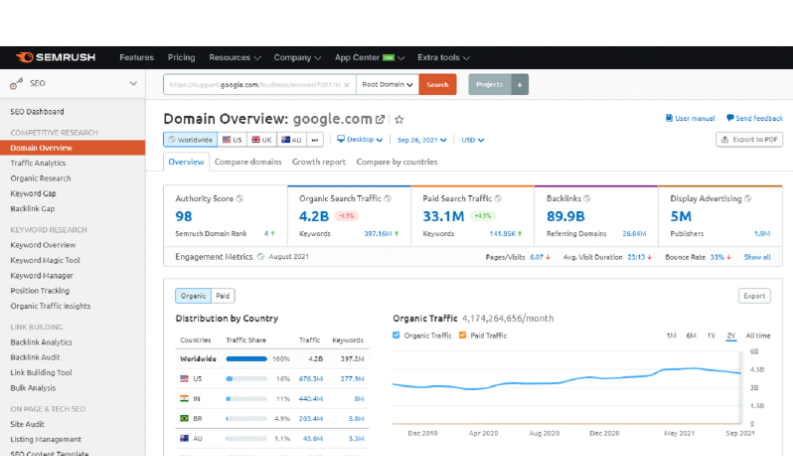Viewport: 793px width, 456px height.
Task: Open Organic Research in the sidebar
Action: [x=40, y=178]
